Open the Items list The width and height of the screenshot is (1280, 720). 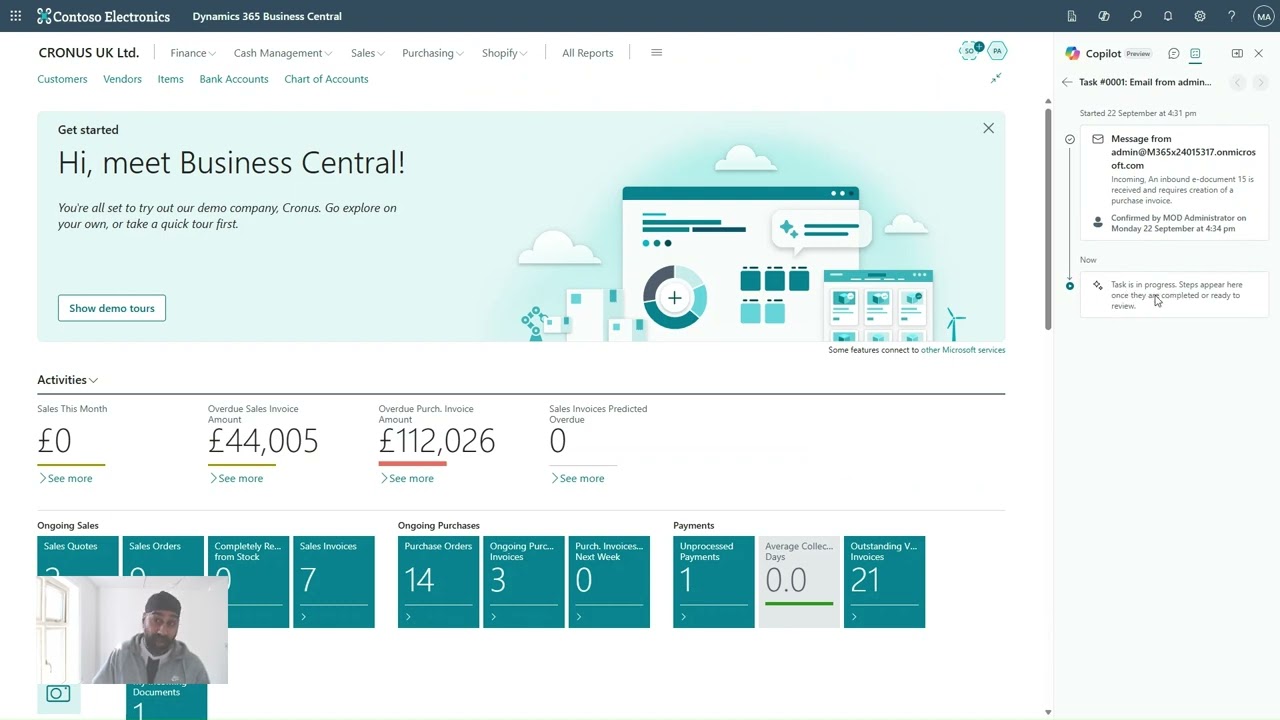(170, 79)
